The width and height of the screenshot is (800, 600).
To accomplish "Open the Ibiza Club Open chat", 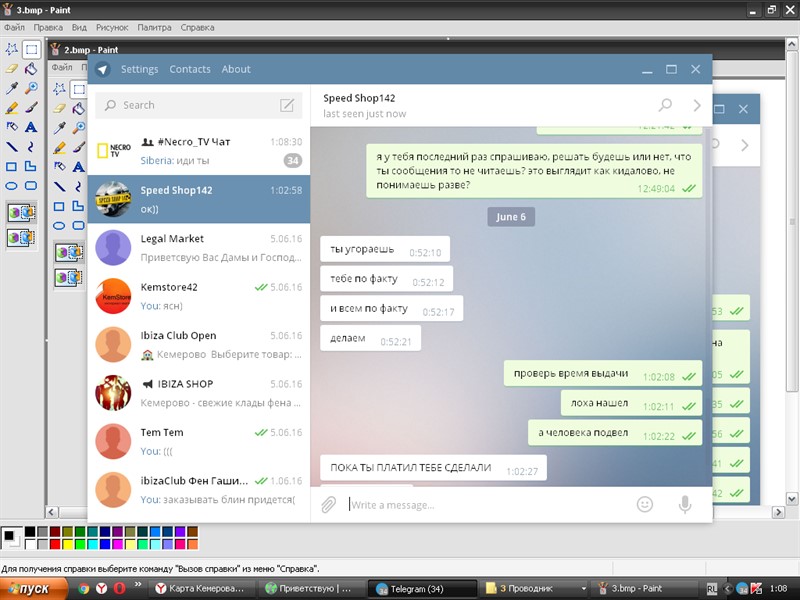I will click(x=199, y=345).
